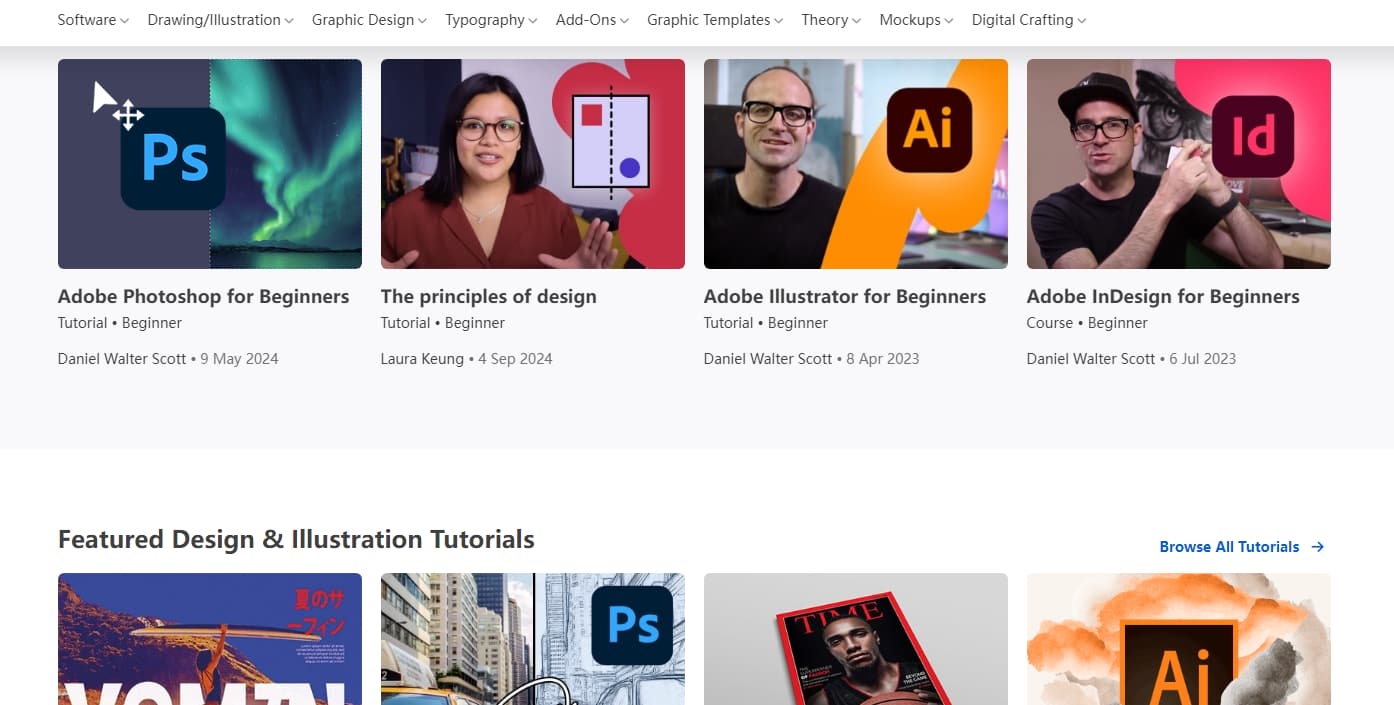Open the Laura Keung author link
Image resolution: width=1394 pixels, height=705 pixels.
click(422, 359)
